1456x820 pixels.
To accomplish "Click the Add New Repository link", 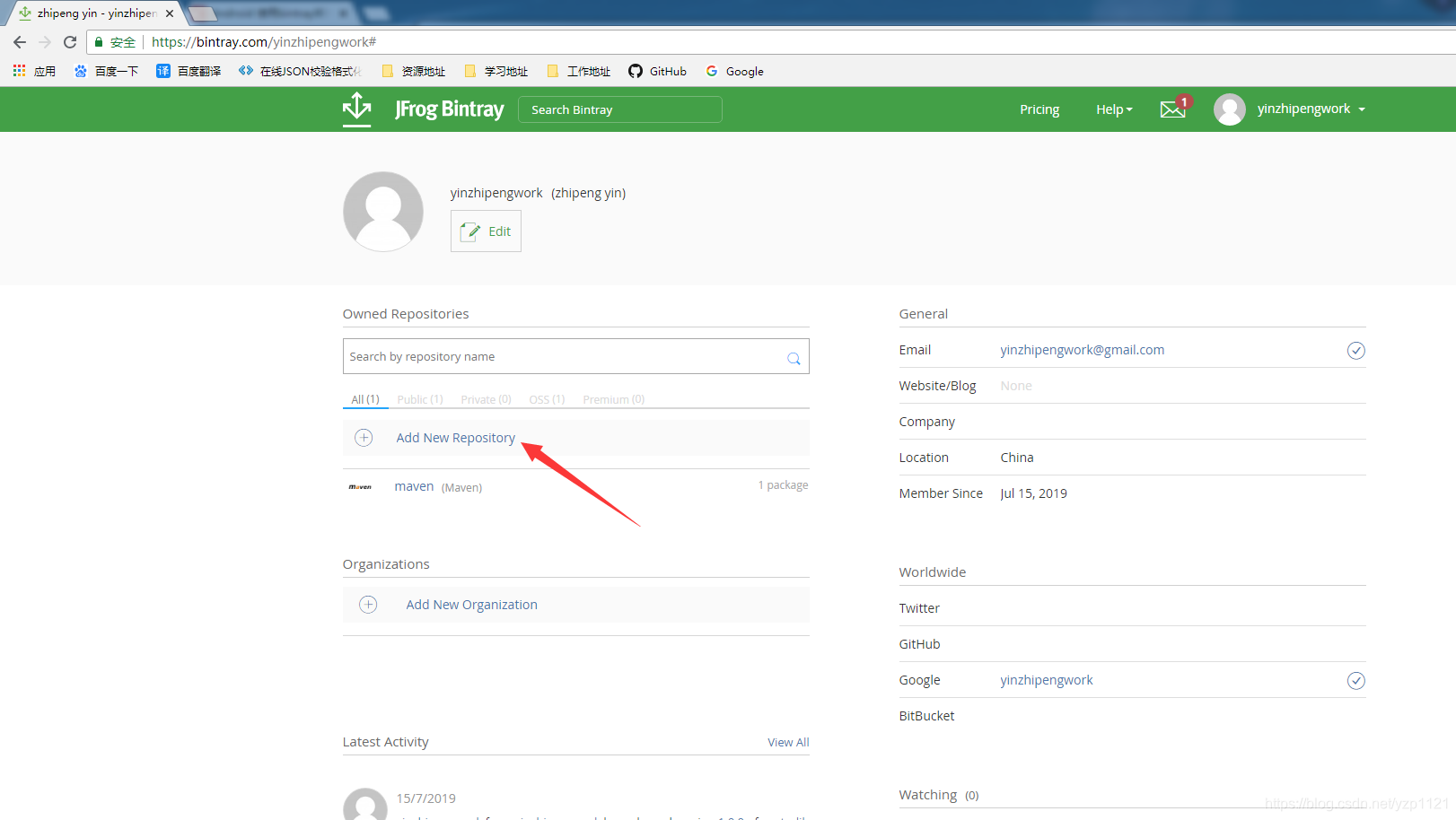I will click(456, 438).
